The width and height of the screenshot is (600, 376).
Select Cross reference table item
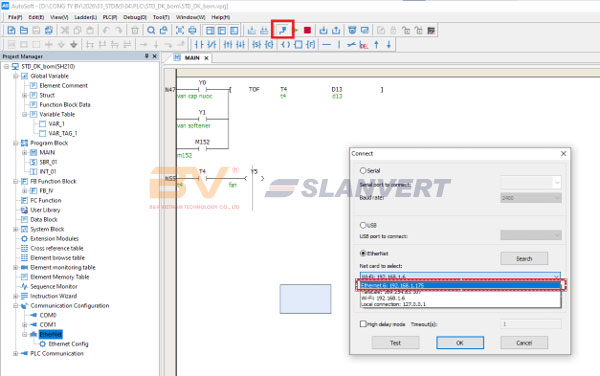57,248
